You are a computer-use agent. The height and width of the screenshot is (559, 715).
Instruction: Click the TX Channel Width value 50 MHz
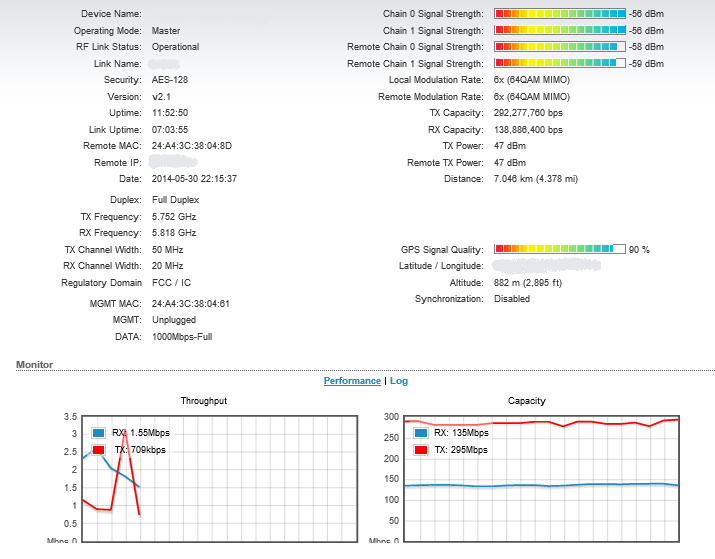click(x=167, y=250)
